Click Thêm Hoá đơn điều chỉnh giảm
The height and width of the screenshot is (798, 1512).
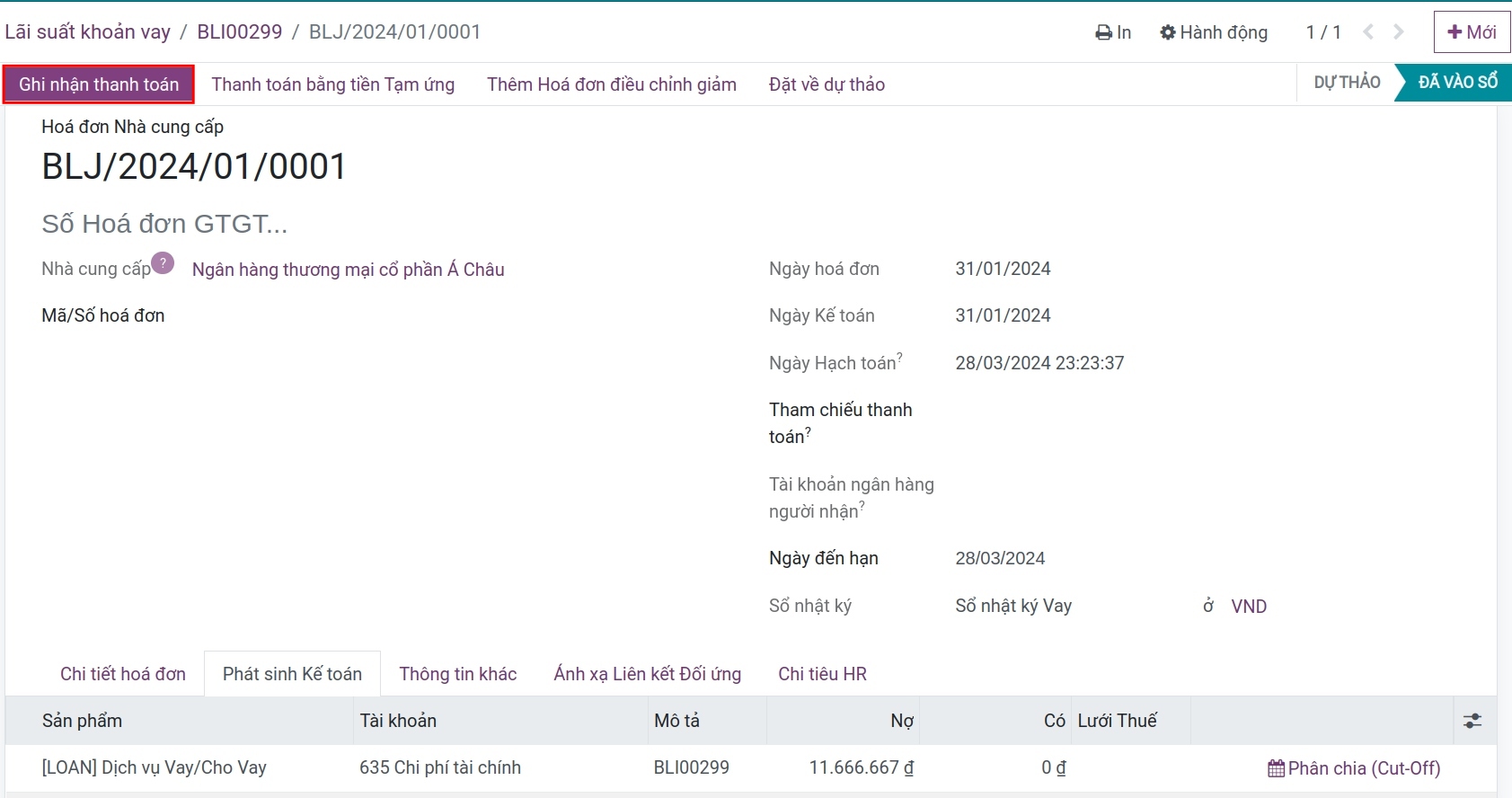tap(612, 84)
